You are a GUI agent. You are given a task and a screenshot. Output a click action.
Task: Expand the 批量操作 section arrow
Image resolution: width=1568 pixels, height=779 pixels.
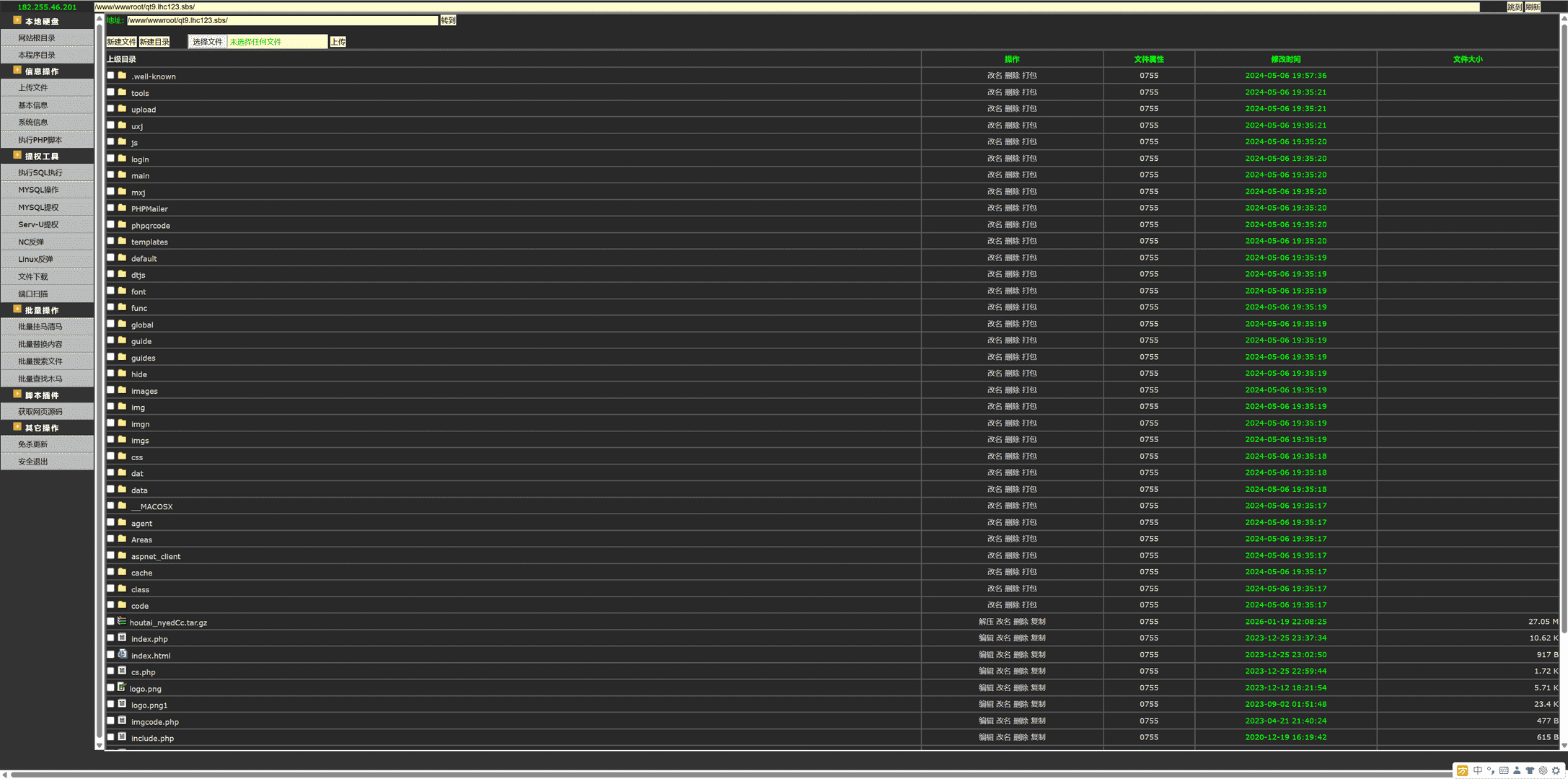coord(17,309)
